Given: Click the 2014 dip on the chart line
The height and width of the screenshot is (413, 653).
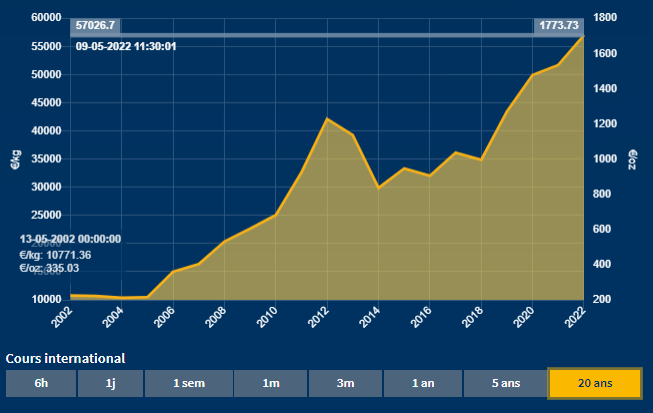Looking at the screenshot, I should [378, 187].
